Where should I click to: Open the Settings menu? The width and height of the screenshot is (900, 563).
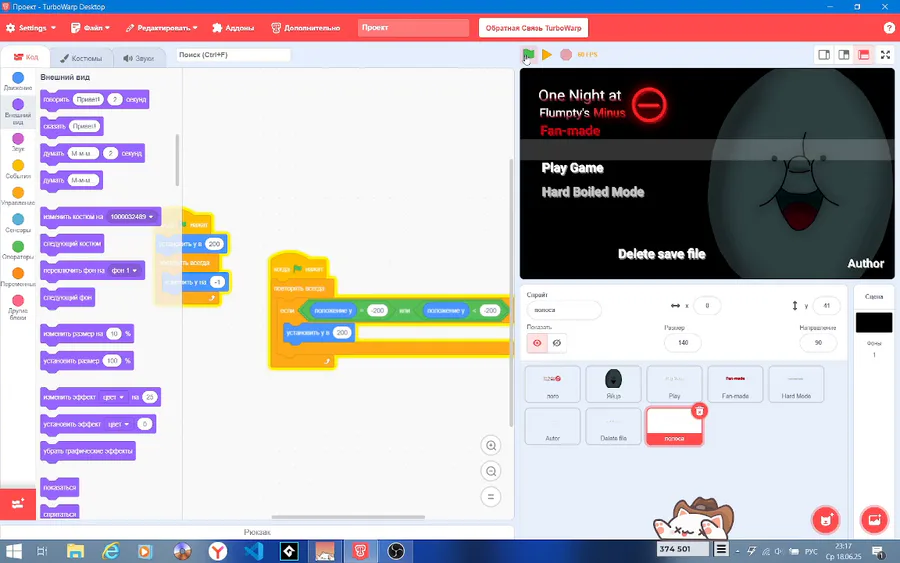click(31, 28)
